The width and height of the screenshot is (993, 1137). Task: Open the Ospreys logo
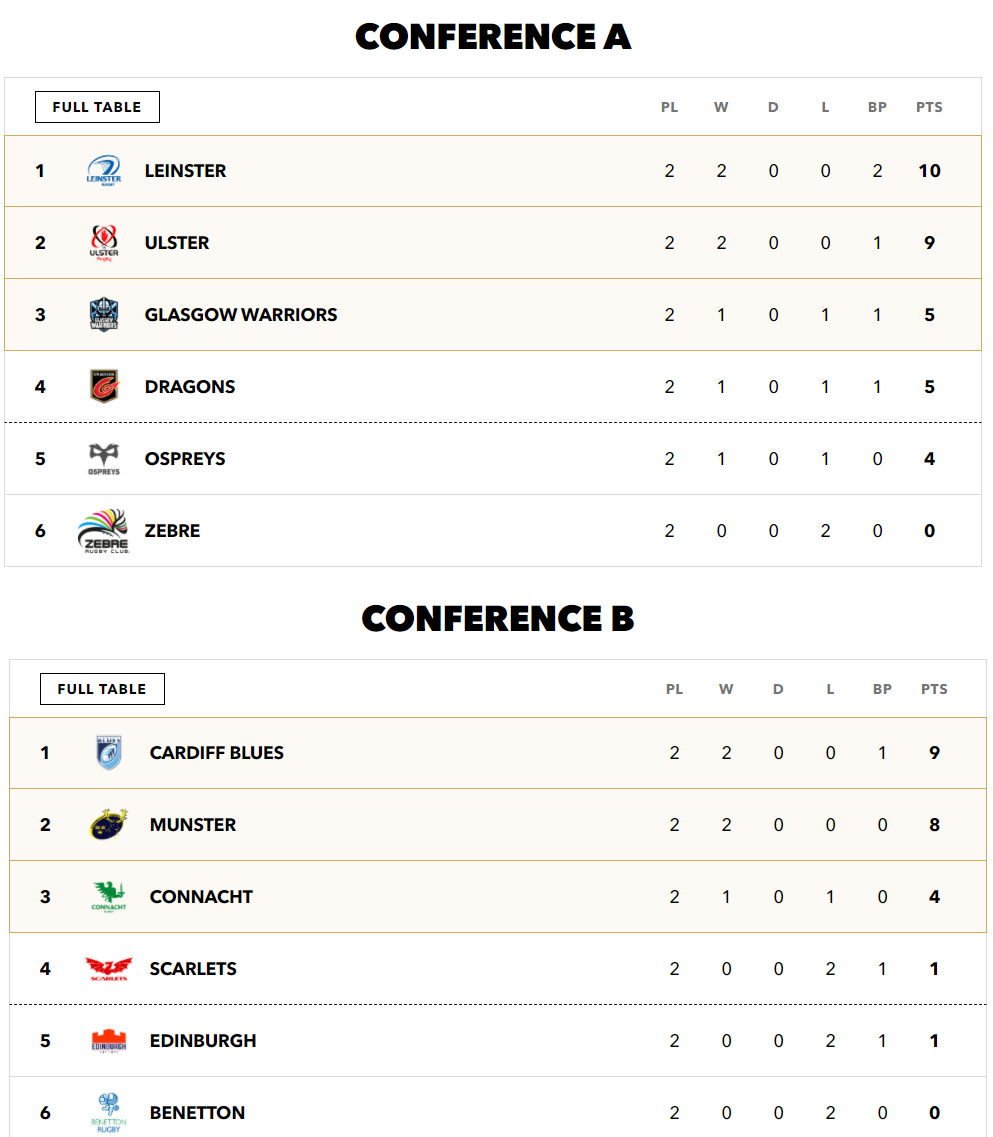(x=104, y=458)
